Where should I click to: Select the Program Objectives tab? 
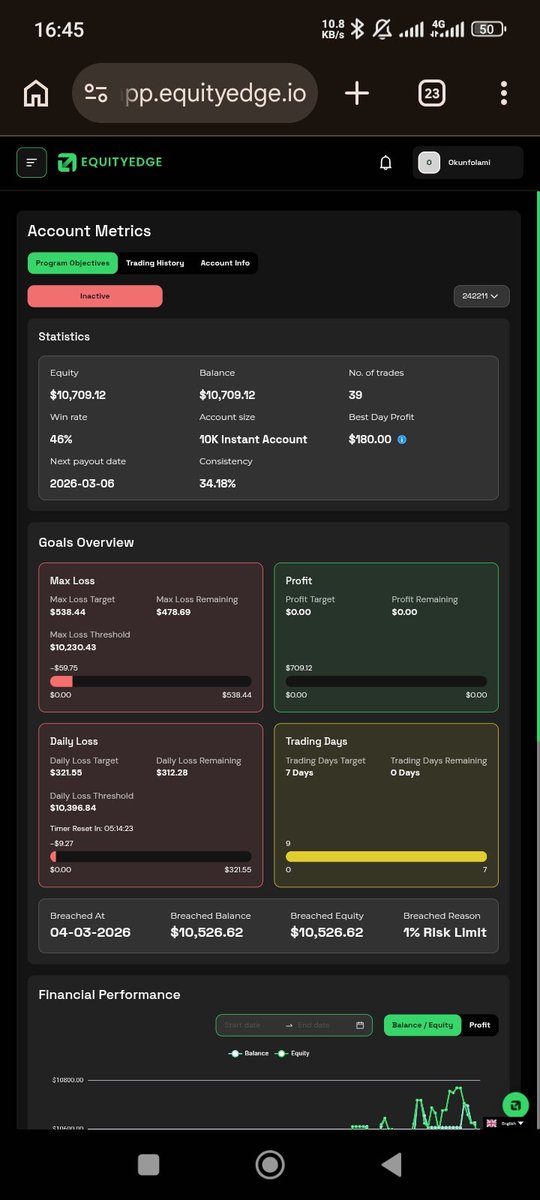pyautogui.click(x=73, y=263)
